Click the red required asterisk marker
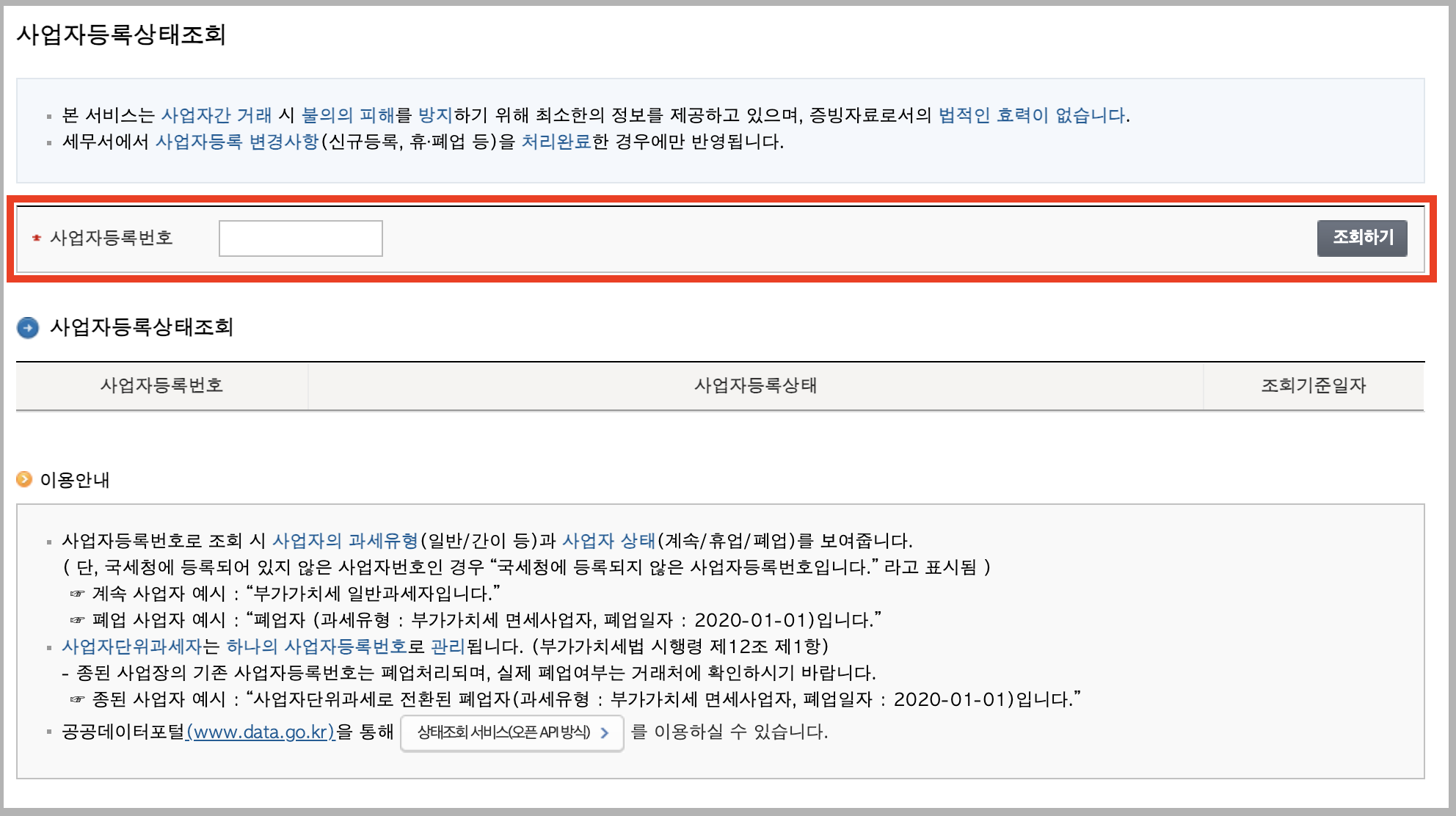The image size is (1456, 816). [x=37, y=238]
